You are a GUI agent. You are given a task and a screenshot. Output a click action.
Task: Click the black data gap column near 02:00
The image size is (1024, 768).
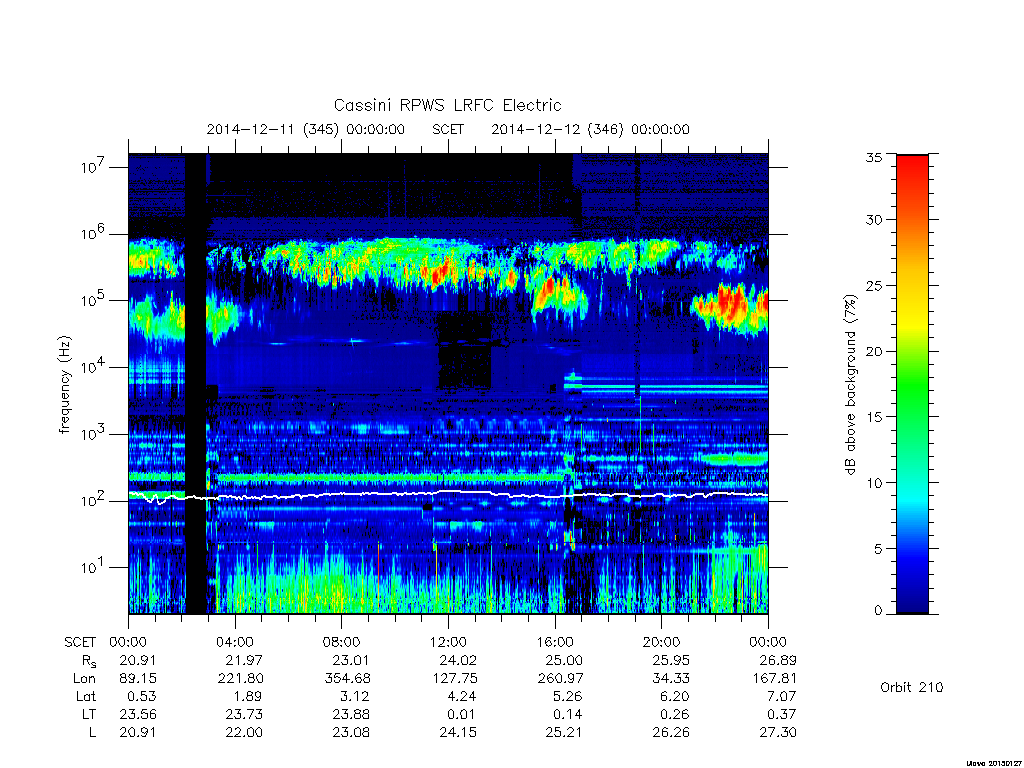click(196, 384)
